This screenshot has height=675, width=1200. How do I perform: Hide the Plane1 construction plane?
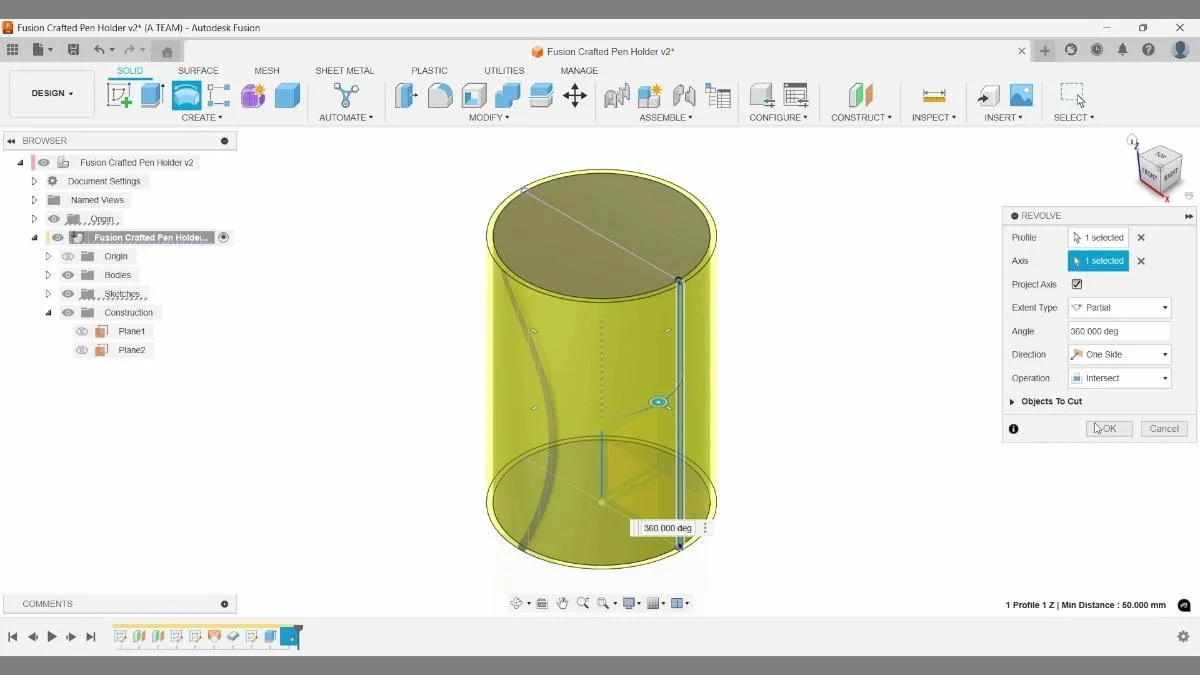pos(82,330)
